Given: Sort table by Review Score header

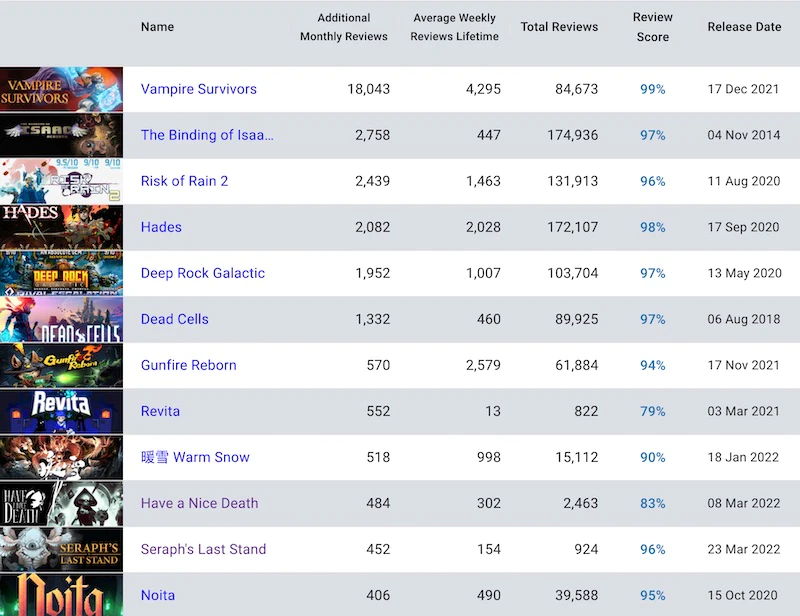Looking at the screenshot, I should coord(652,27).
